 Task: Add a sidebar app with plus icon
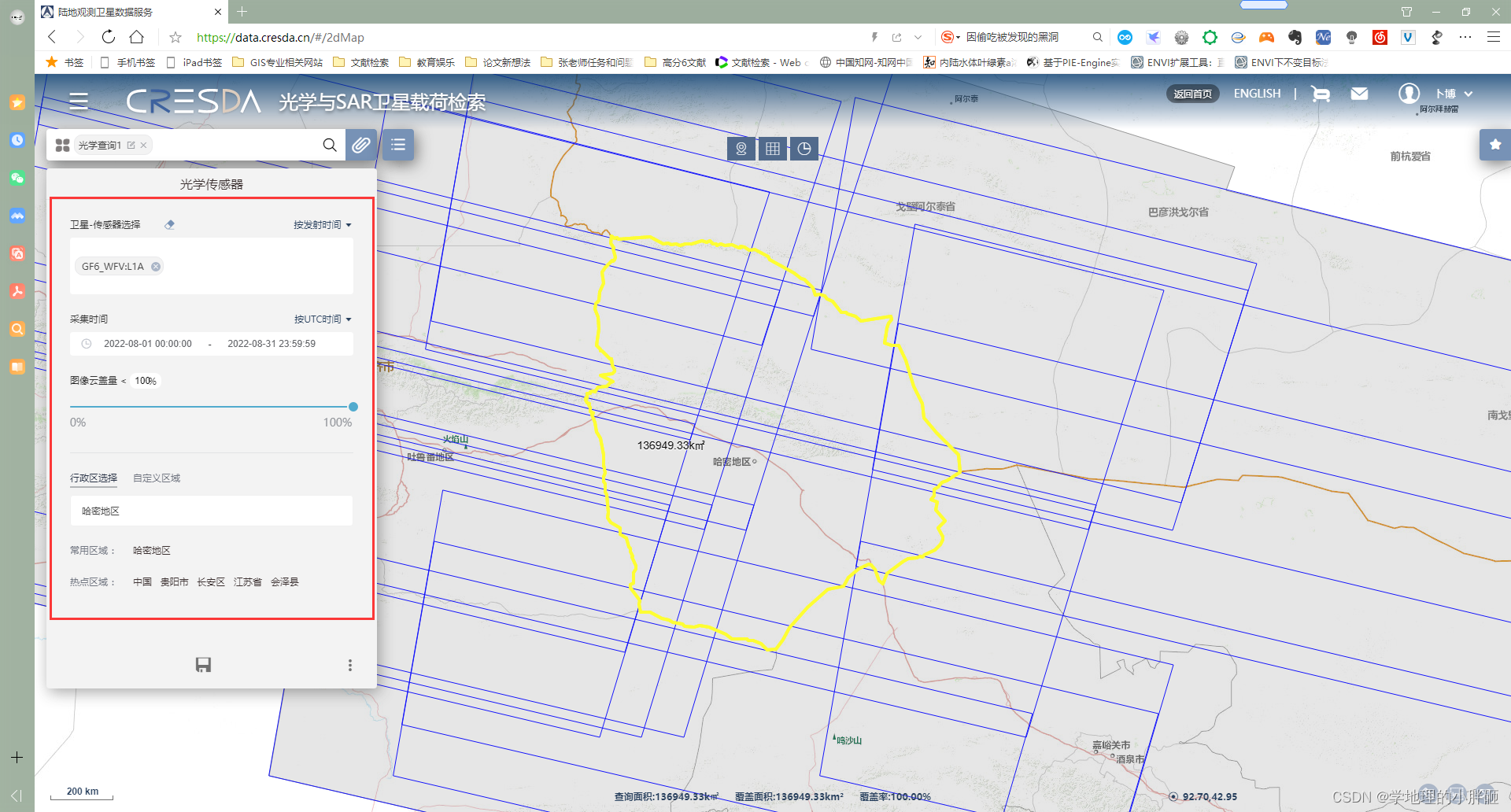17,757
